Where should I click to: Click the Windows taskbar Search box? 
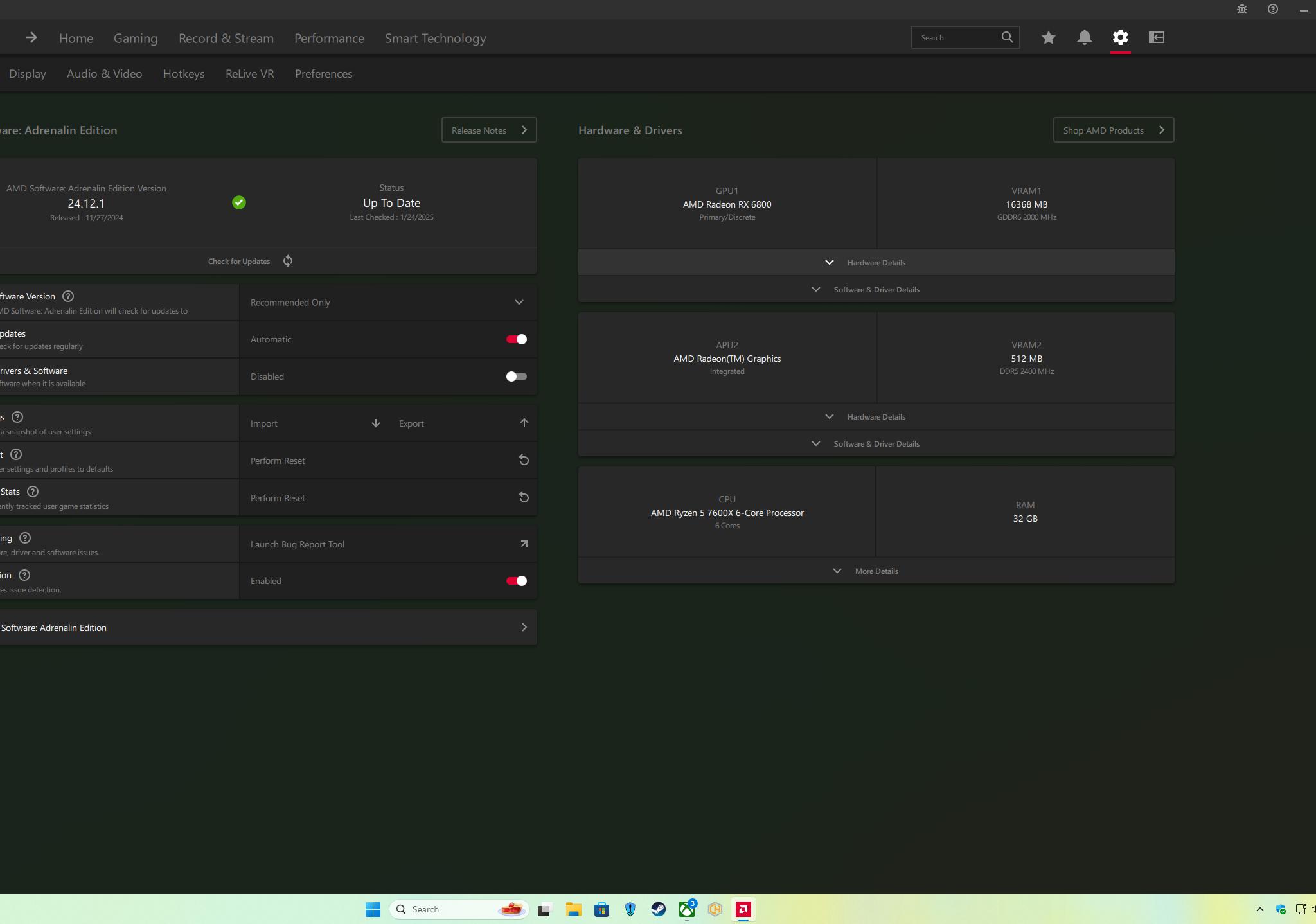coord(459,909)
